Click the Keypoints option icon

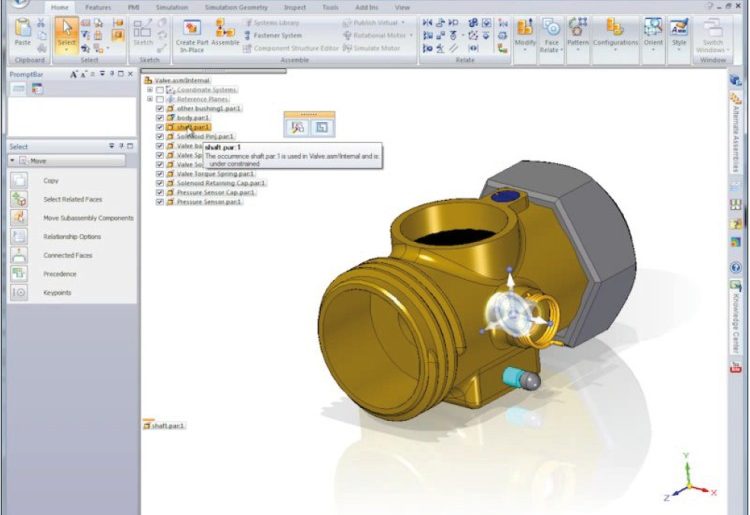tap(19, 292)
